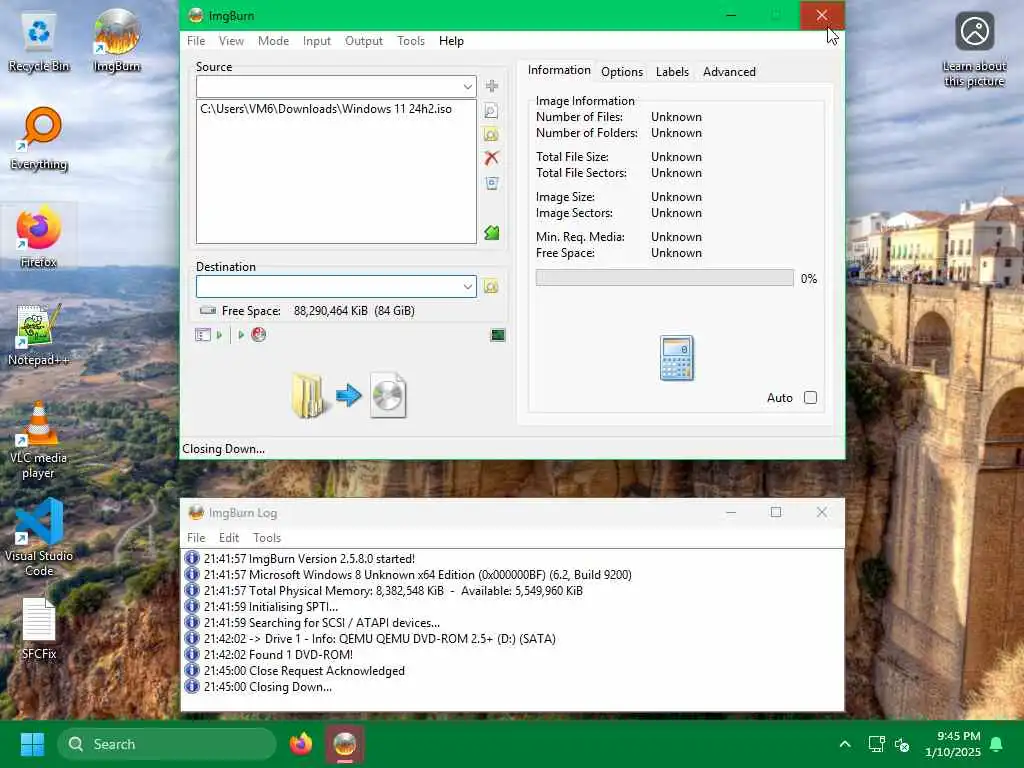Open Everything search desktop icon

[39, 138]
